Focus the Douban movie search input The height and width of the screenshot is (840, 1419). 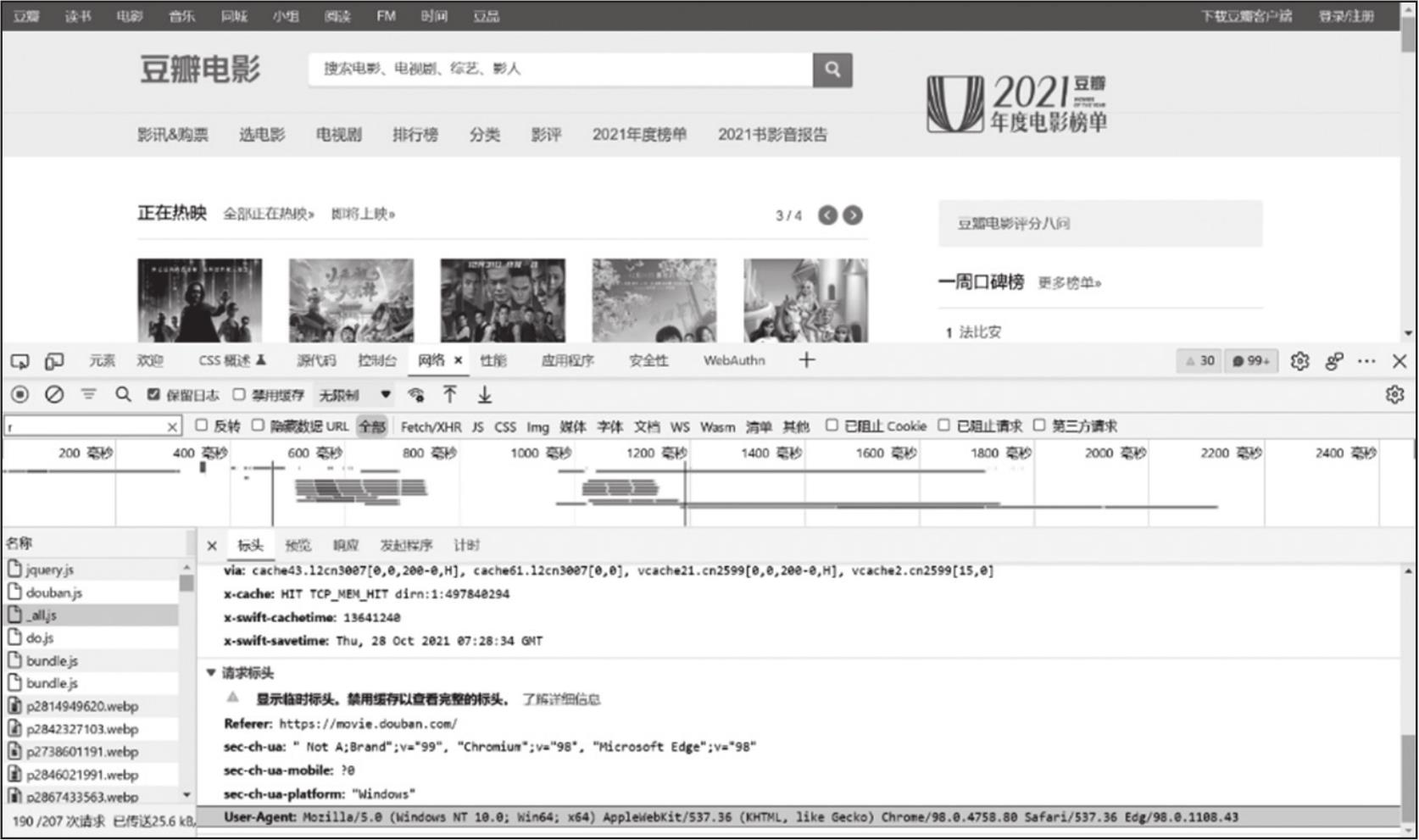(x=560, y=70)
